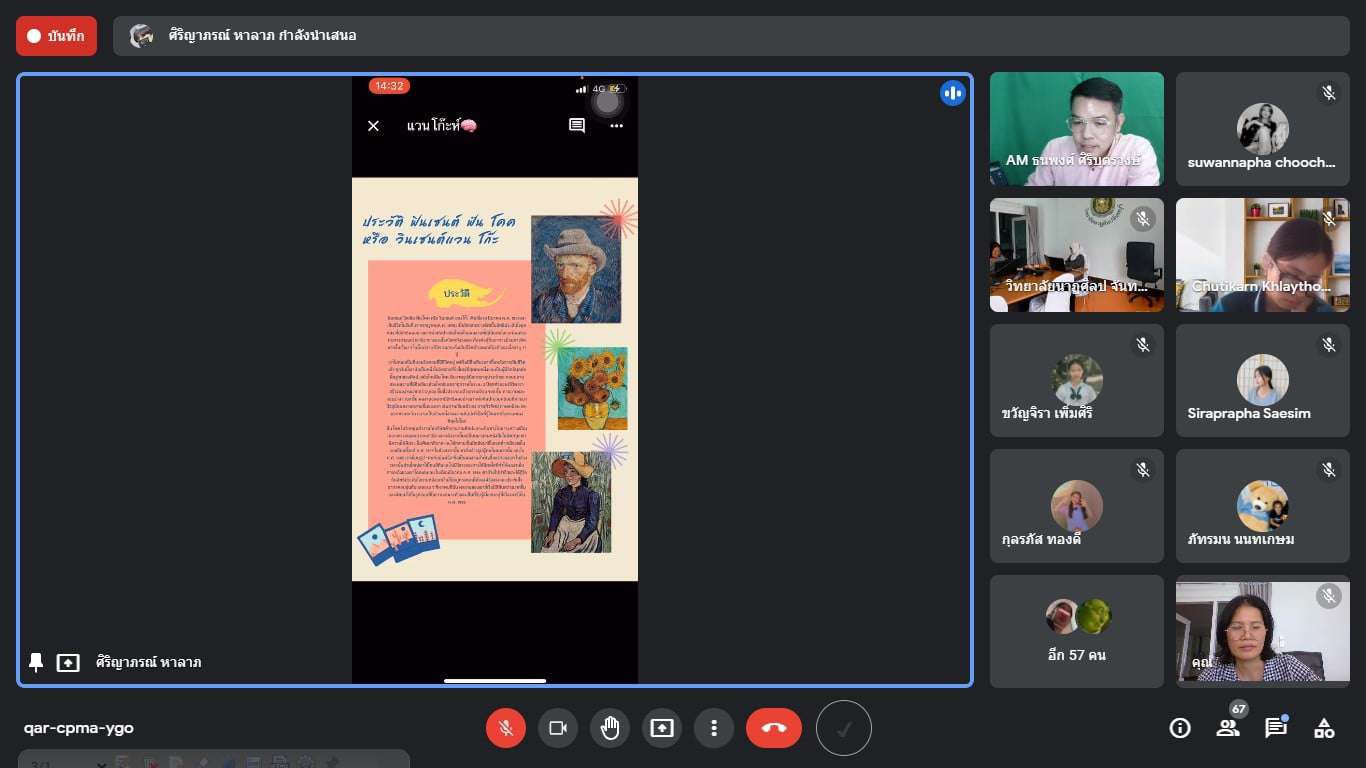This screenshot has height=768, width=1366.
Task: Click the chat icon in shared phone screen
Action: pyautogui.click(x=577, y=126)
